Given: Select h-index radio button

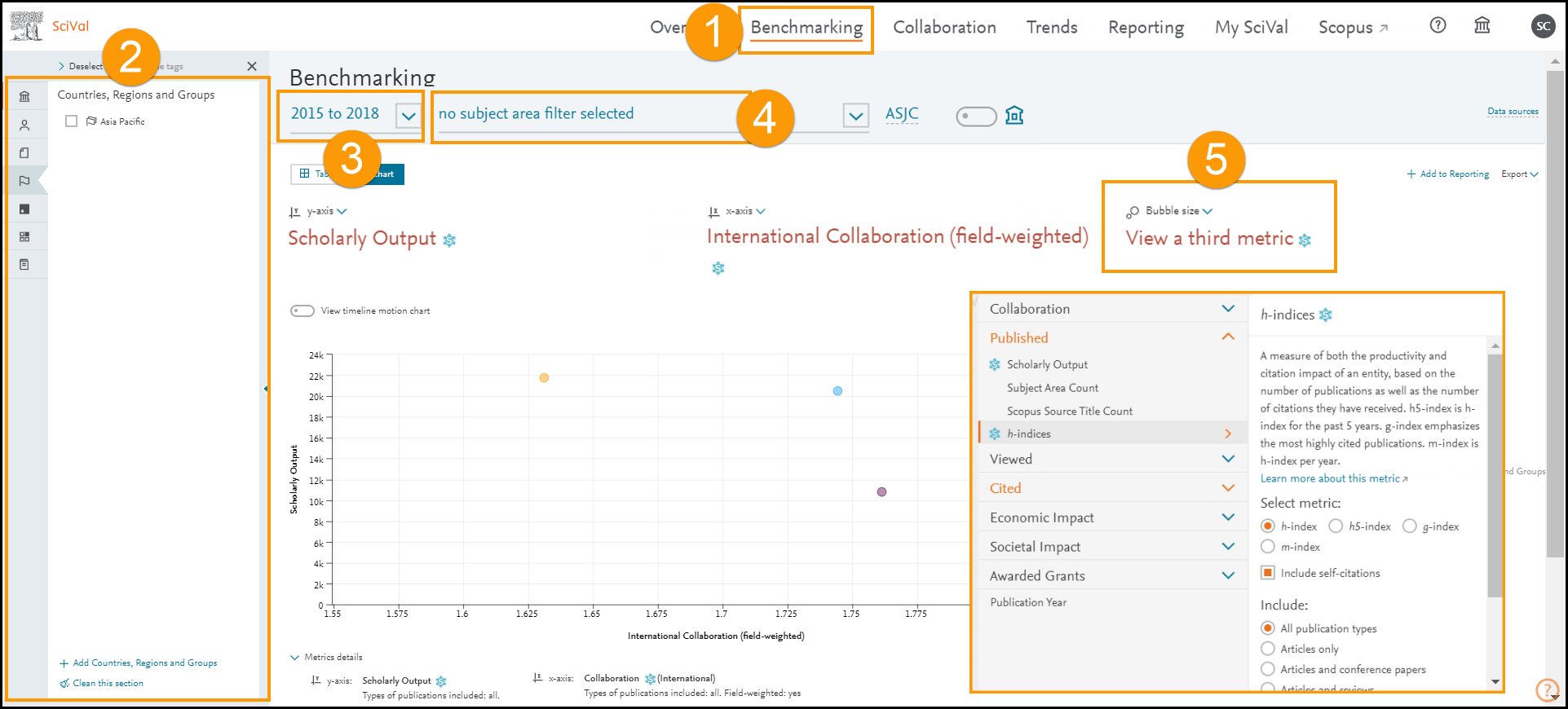Looking at the screenshot, I should click(1268, 526).
